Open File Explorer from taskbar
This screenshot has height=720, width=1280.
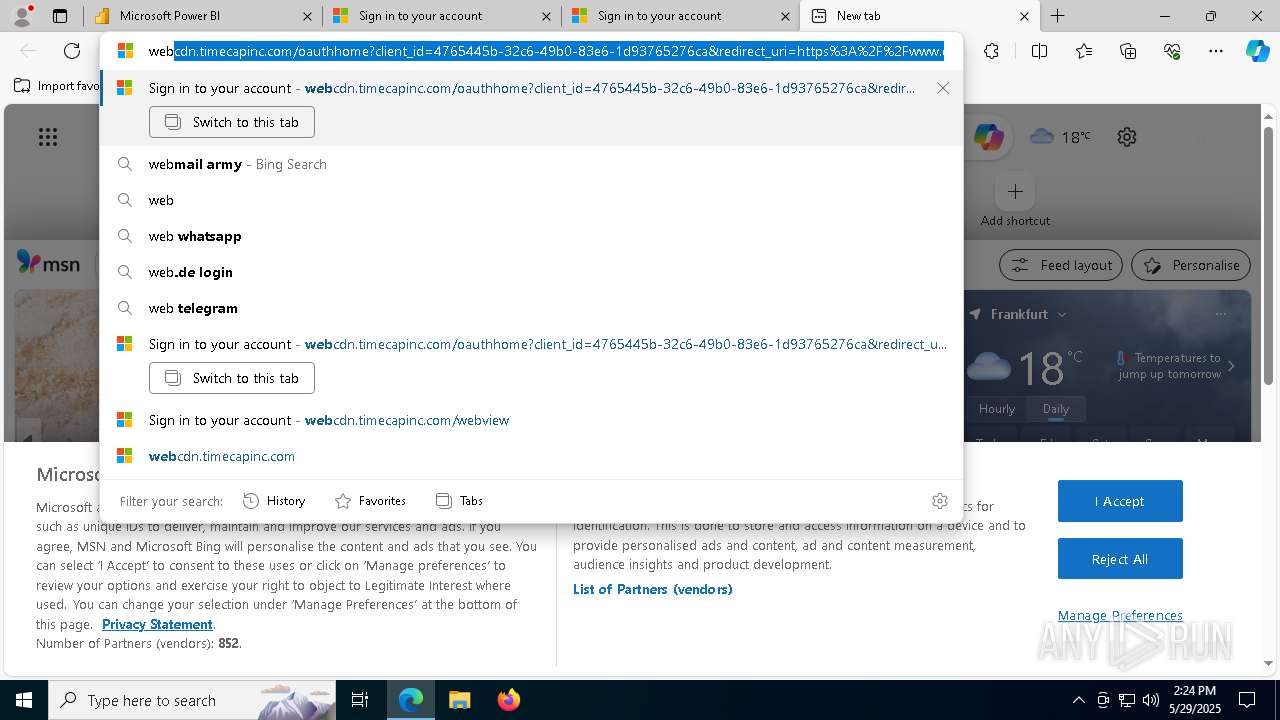[459, 700]
